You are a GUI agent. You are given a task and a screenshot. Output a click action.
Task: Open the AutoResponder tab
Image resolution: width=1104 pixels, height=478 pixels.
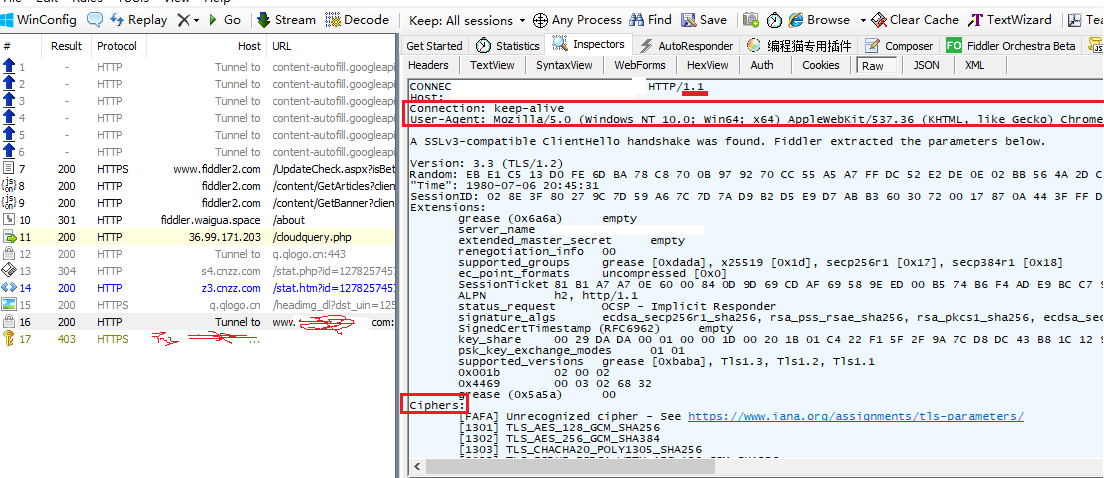pos(686,46)
